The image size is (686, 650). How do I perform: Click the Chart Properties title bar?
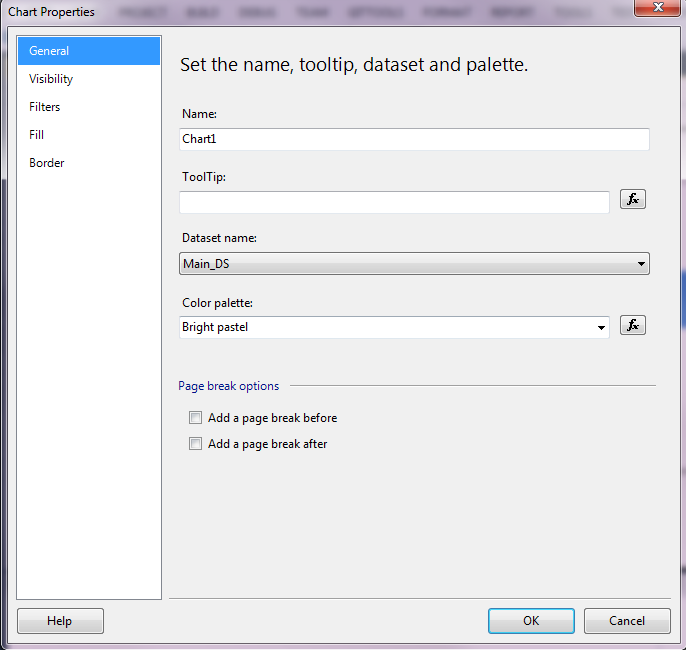(300, 12)
